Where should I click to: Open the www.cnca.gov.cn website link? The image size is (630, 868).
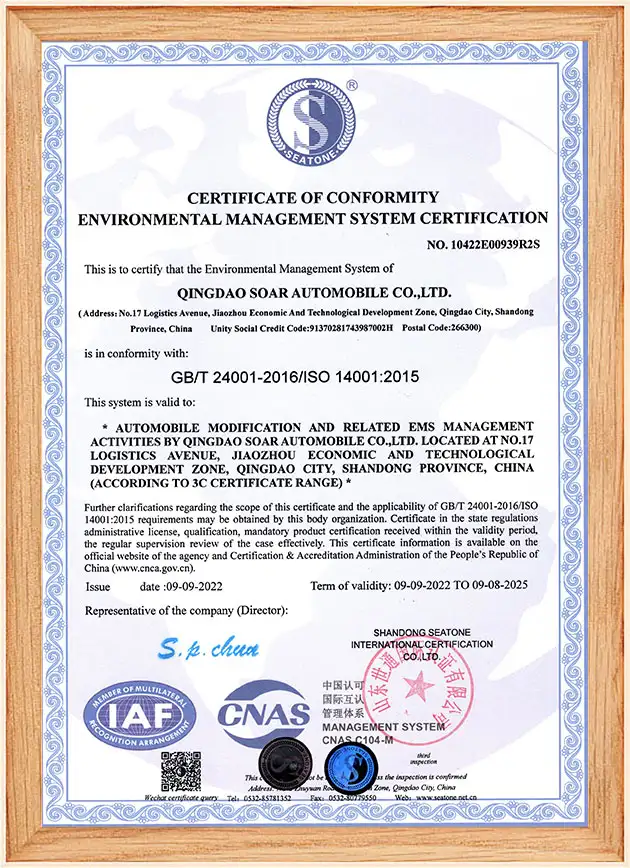154,568
